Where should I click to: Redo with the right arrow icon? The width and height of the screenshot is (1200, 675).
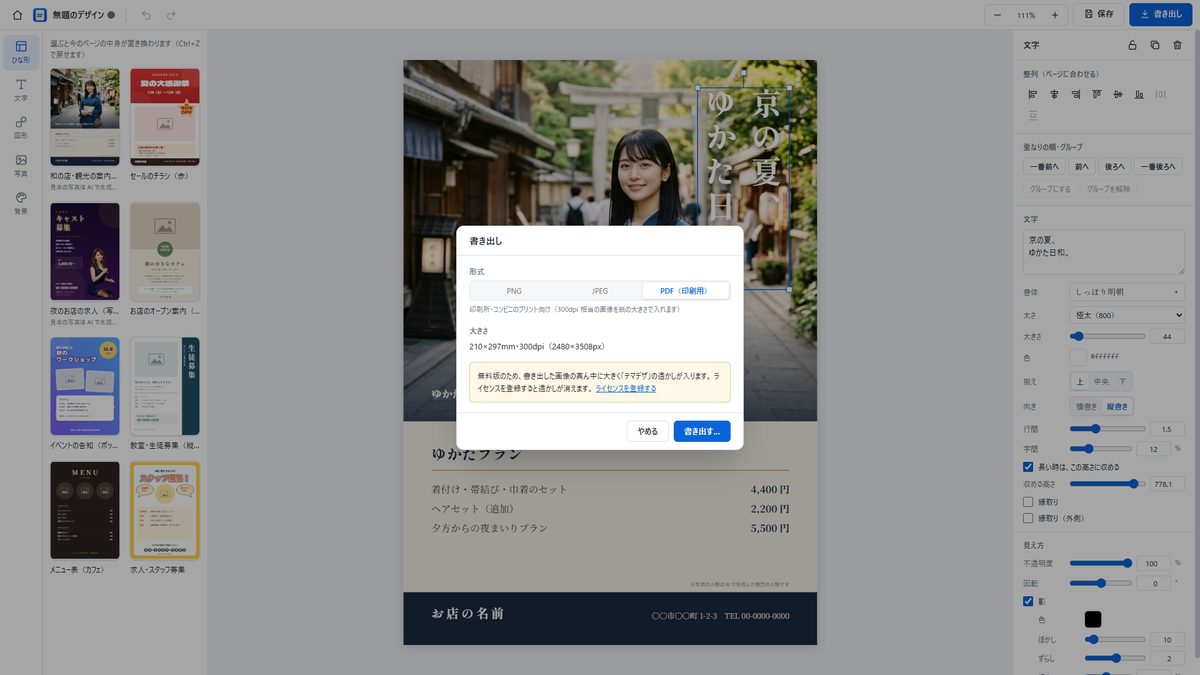coord(171,15)
